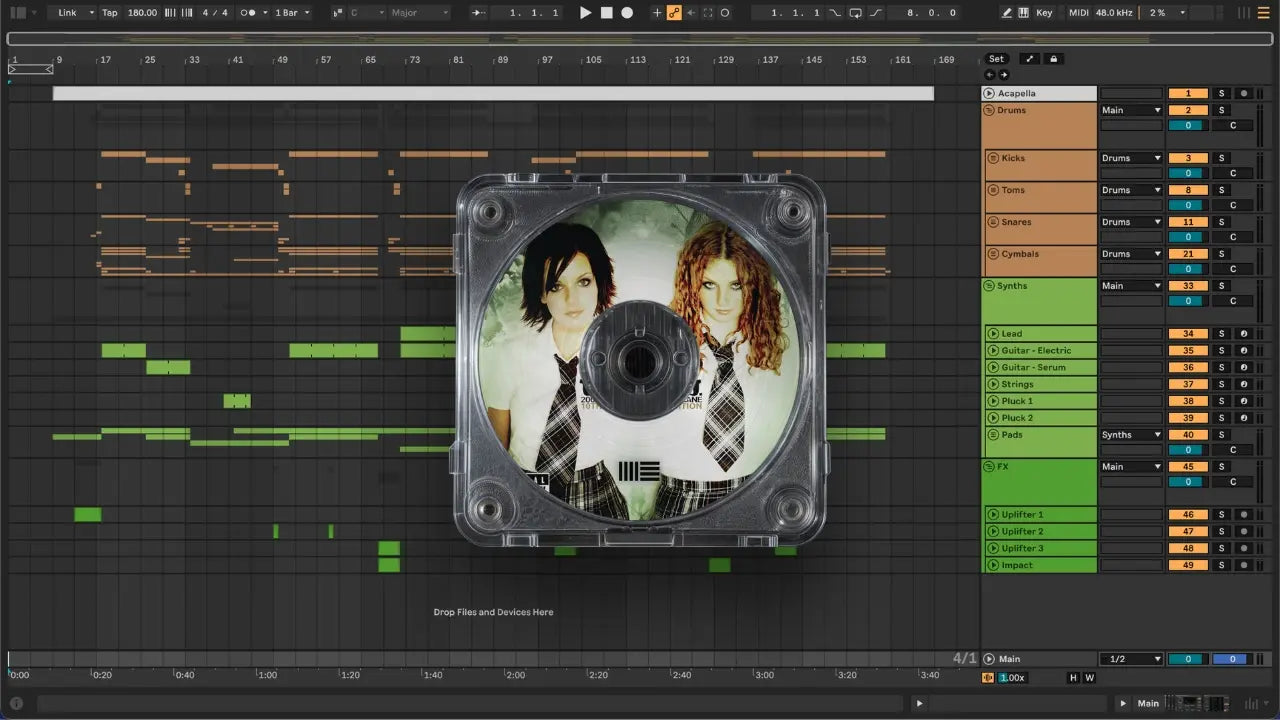Image resolution: width=1280 pixels, height=720 pixels.
Task: Click the Toms pan control C
Action: click(1233, 205)
